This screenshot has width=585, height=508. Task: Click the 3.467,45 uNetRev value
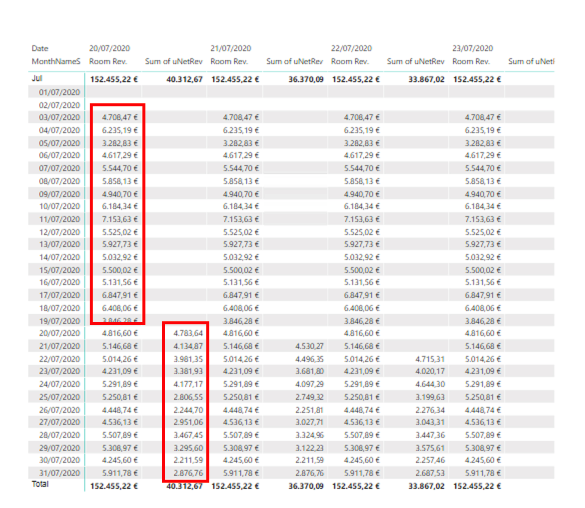click(188, 435)
